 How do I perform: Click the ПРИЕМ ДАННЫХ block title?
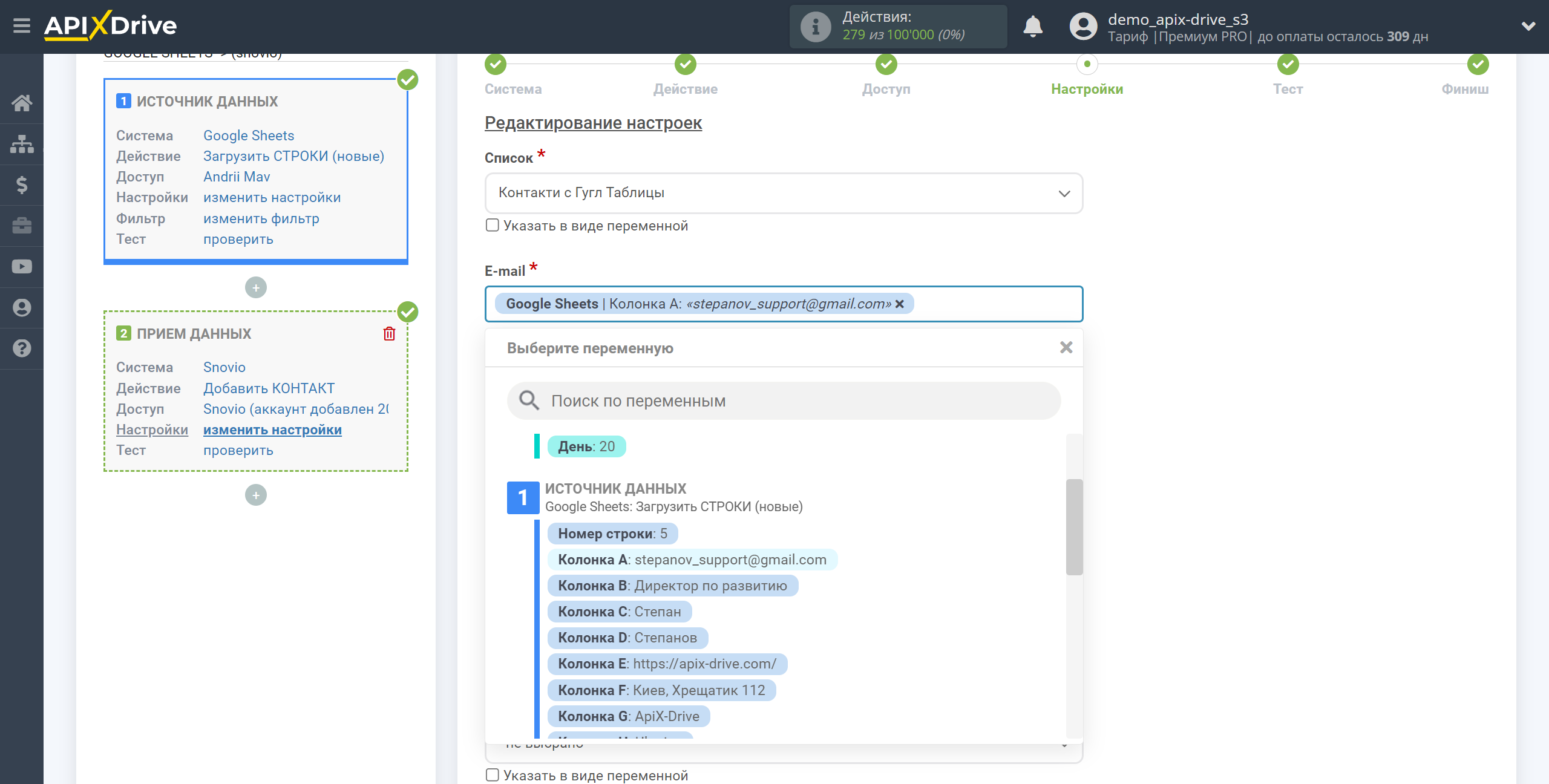194,334
